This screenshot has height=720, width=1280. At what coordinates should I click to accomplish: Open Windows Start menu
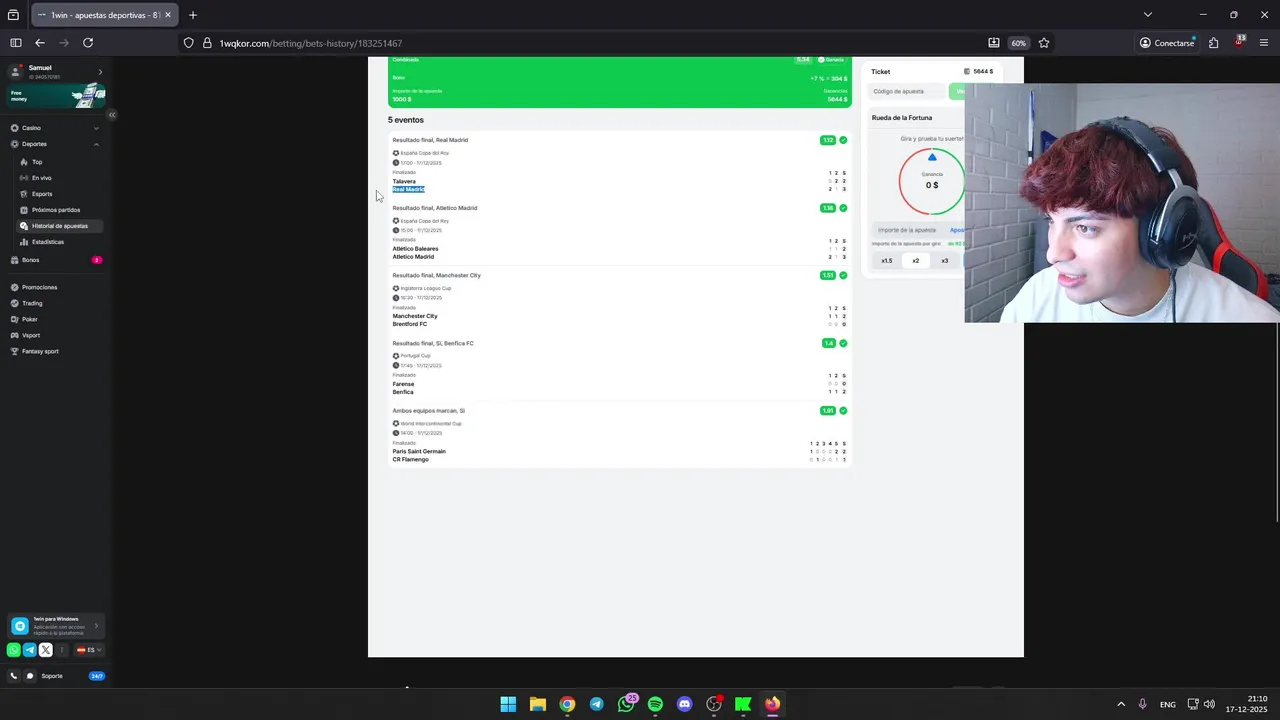click(x=508, y=704)
